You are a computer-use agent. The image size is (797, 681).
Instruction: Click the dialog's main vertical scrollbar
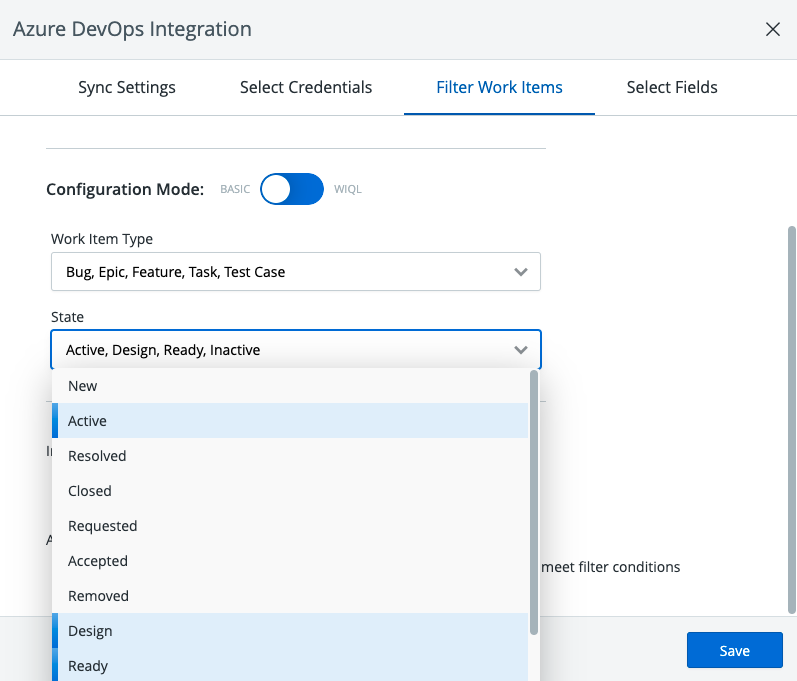792,420
